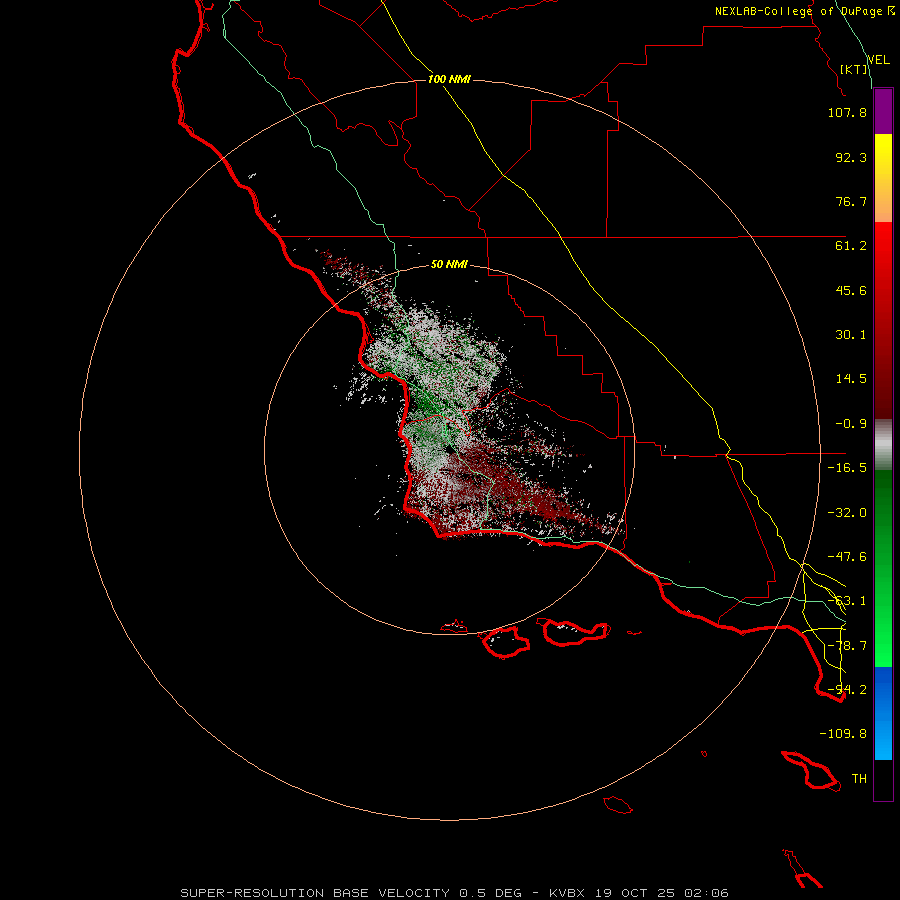900x900 pixels.
Task: Select the -109.8 velocity scale value
Action: coord(843,734)
